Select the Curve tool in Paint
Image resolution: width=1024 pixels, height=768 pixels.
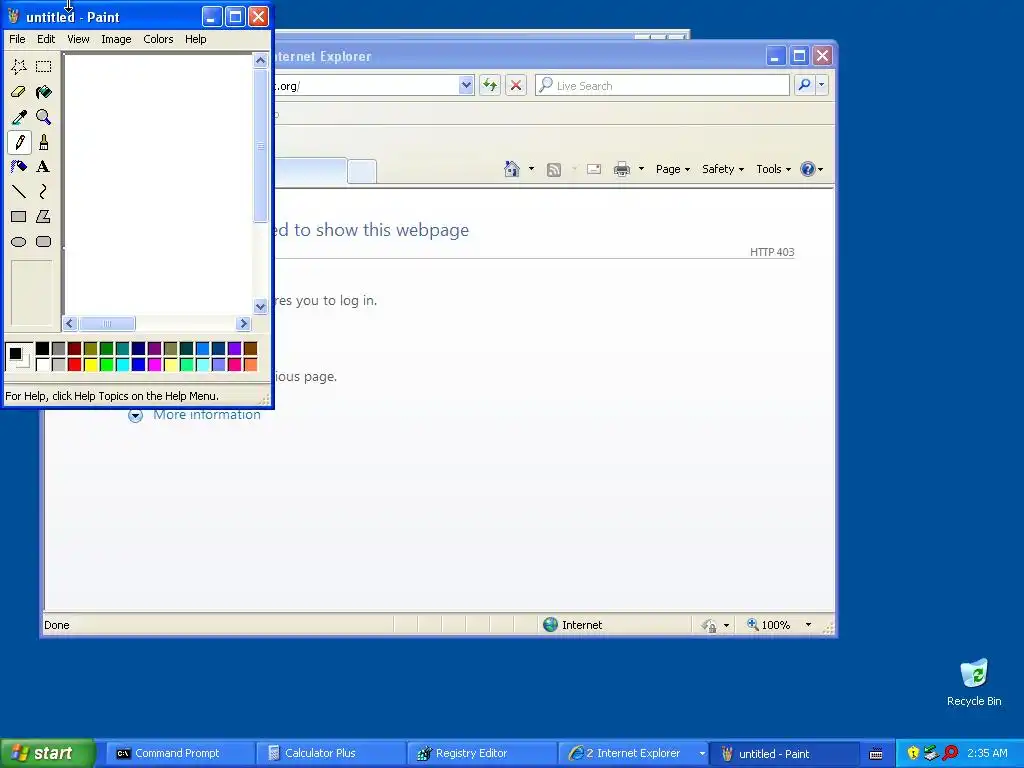[x=43, y=191]
